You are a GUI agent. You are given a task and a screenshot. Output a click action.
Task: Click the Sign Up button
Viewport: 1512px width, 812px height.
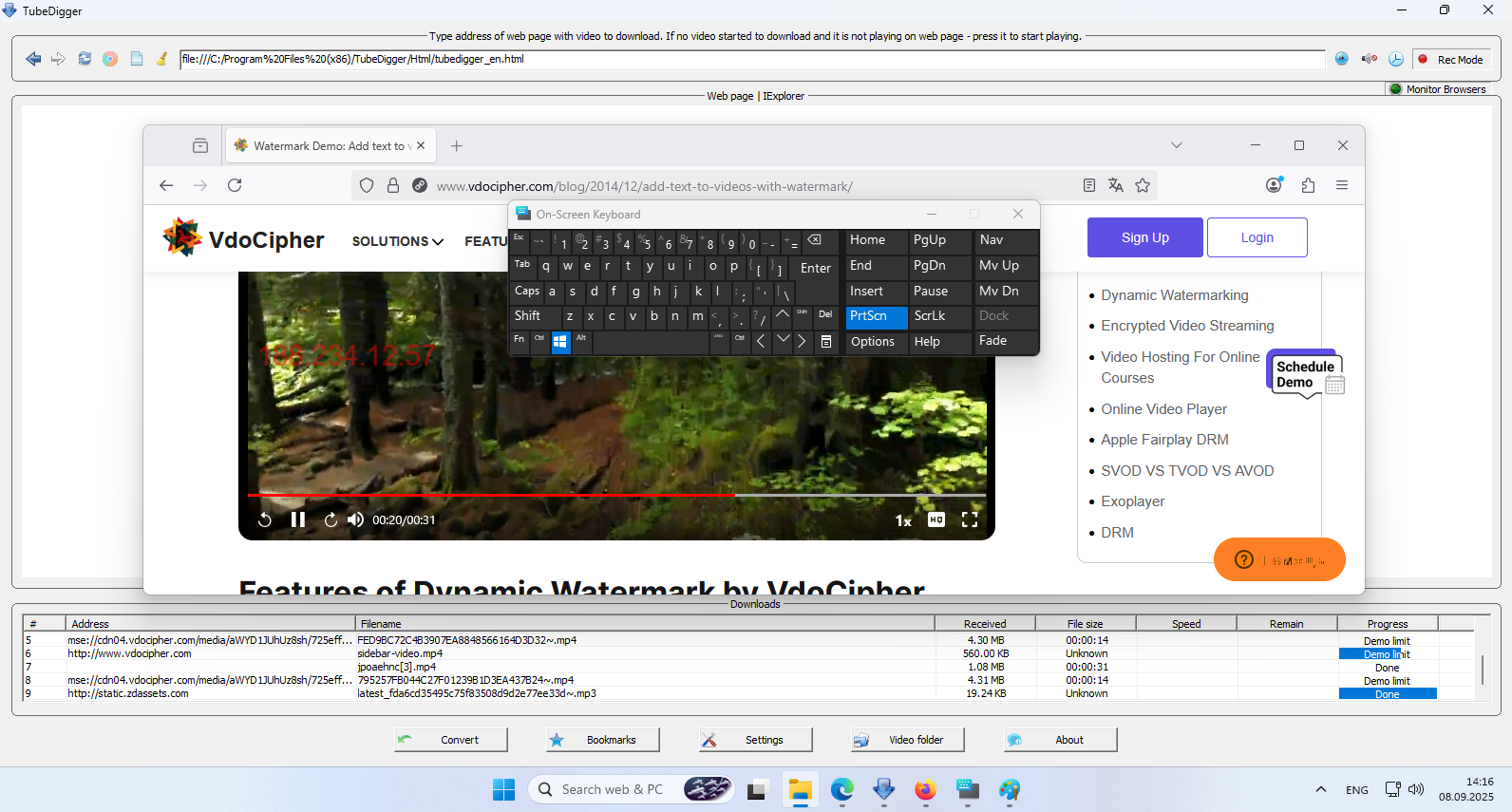1145,237
